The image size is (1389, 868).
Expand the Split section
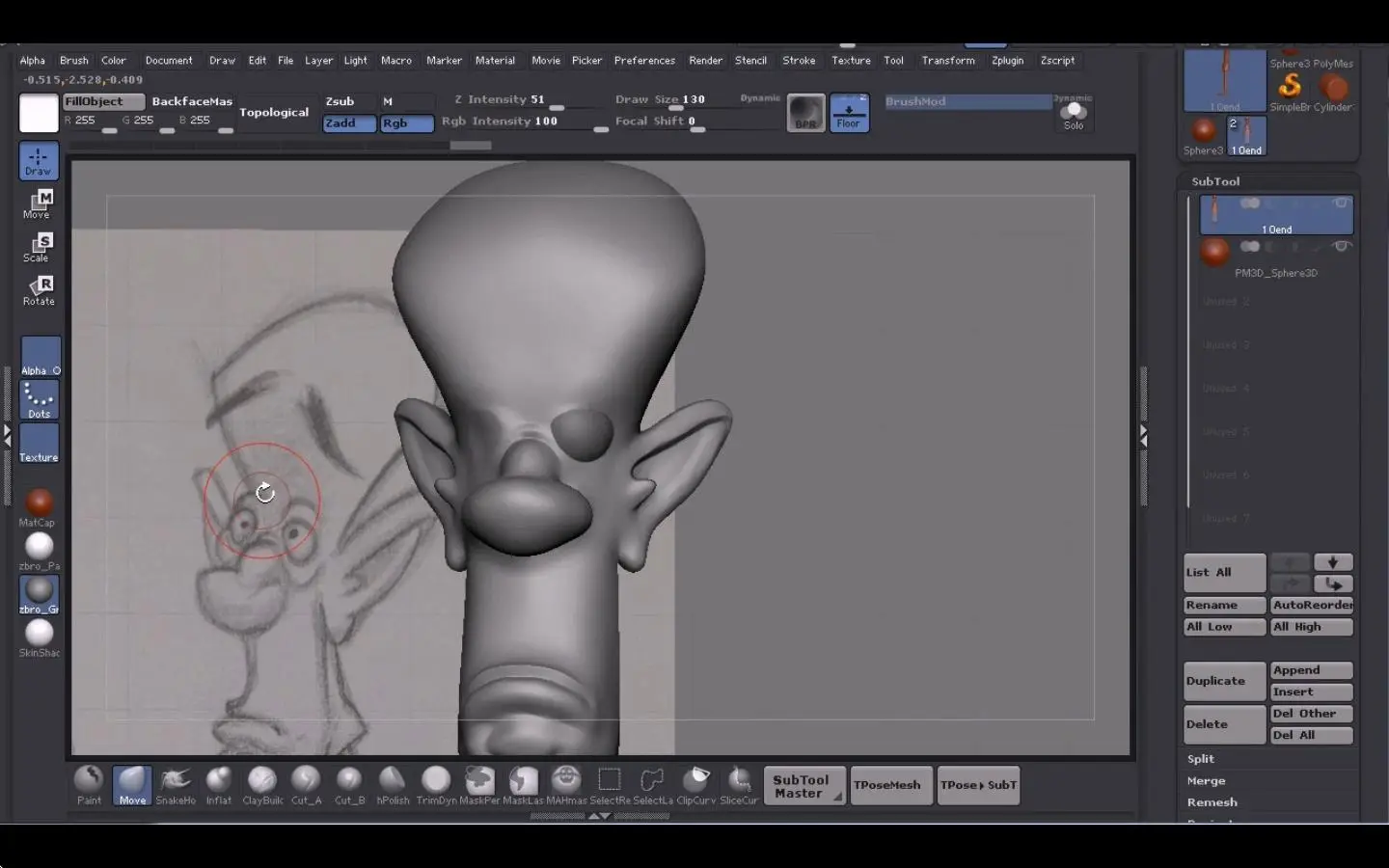pos(1200,759)
